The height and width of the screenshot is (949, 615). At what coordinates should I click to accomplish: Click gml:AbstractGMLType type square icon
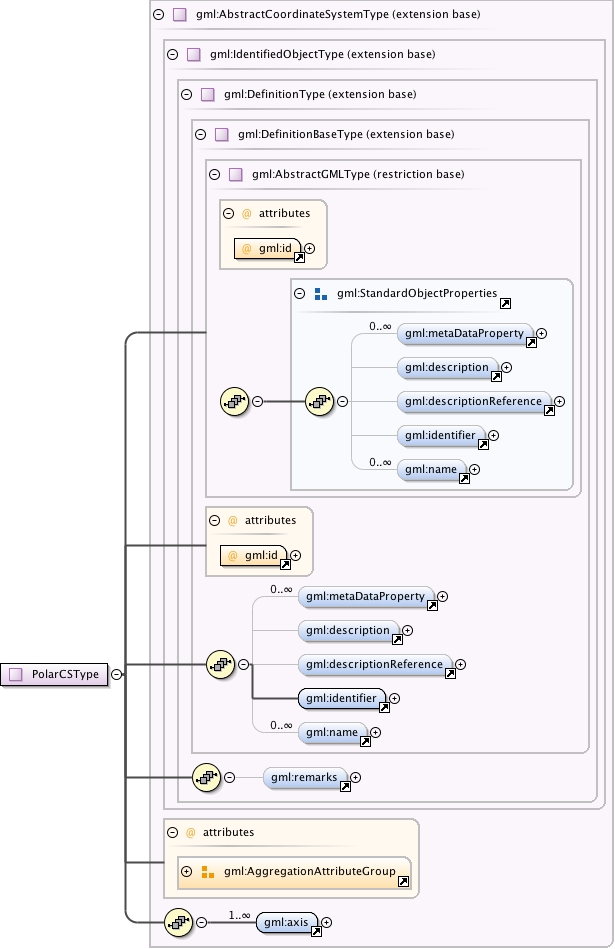(235, 174)
